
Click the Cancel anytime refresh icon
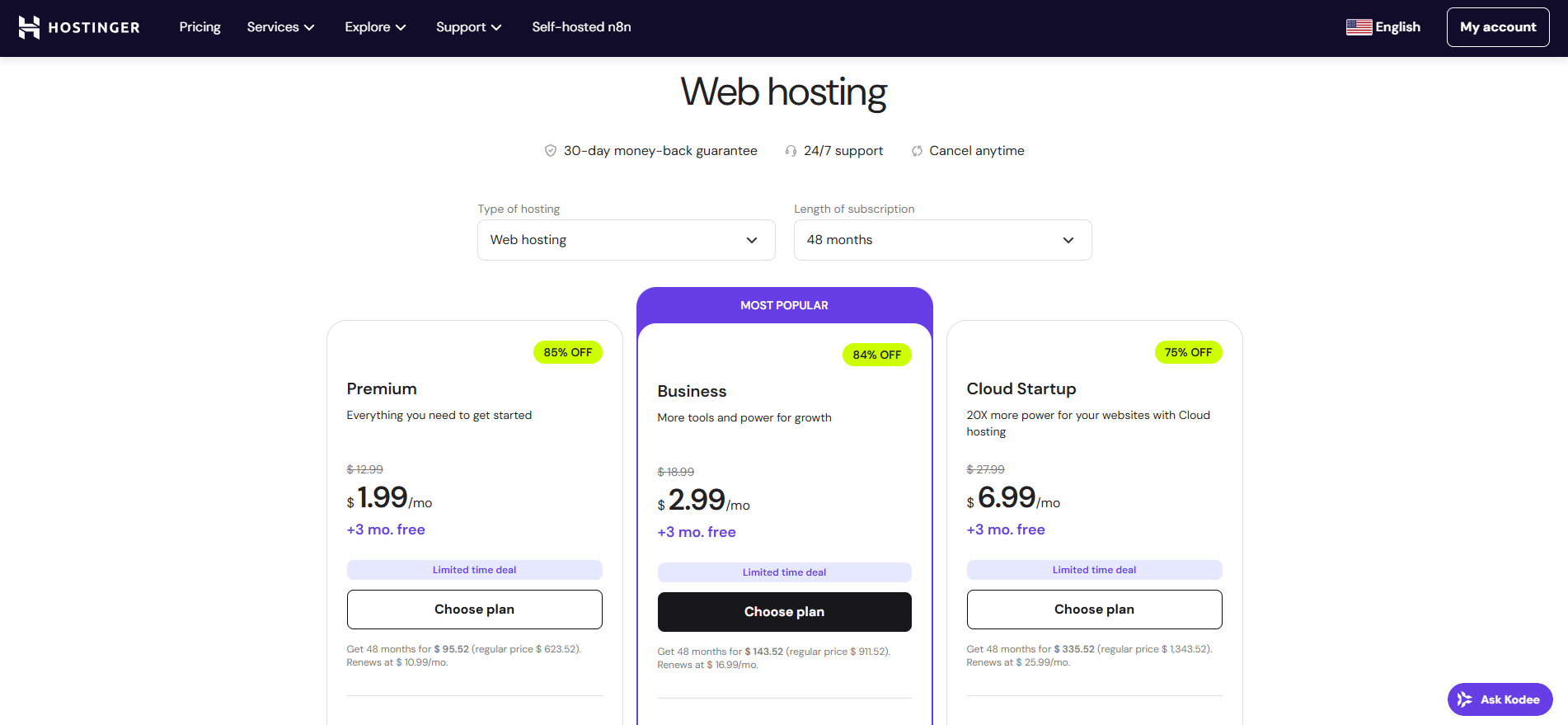pos(917,151)
